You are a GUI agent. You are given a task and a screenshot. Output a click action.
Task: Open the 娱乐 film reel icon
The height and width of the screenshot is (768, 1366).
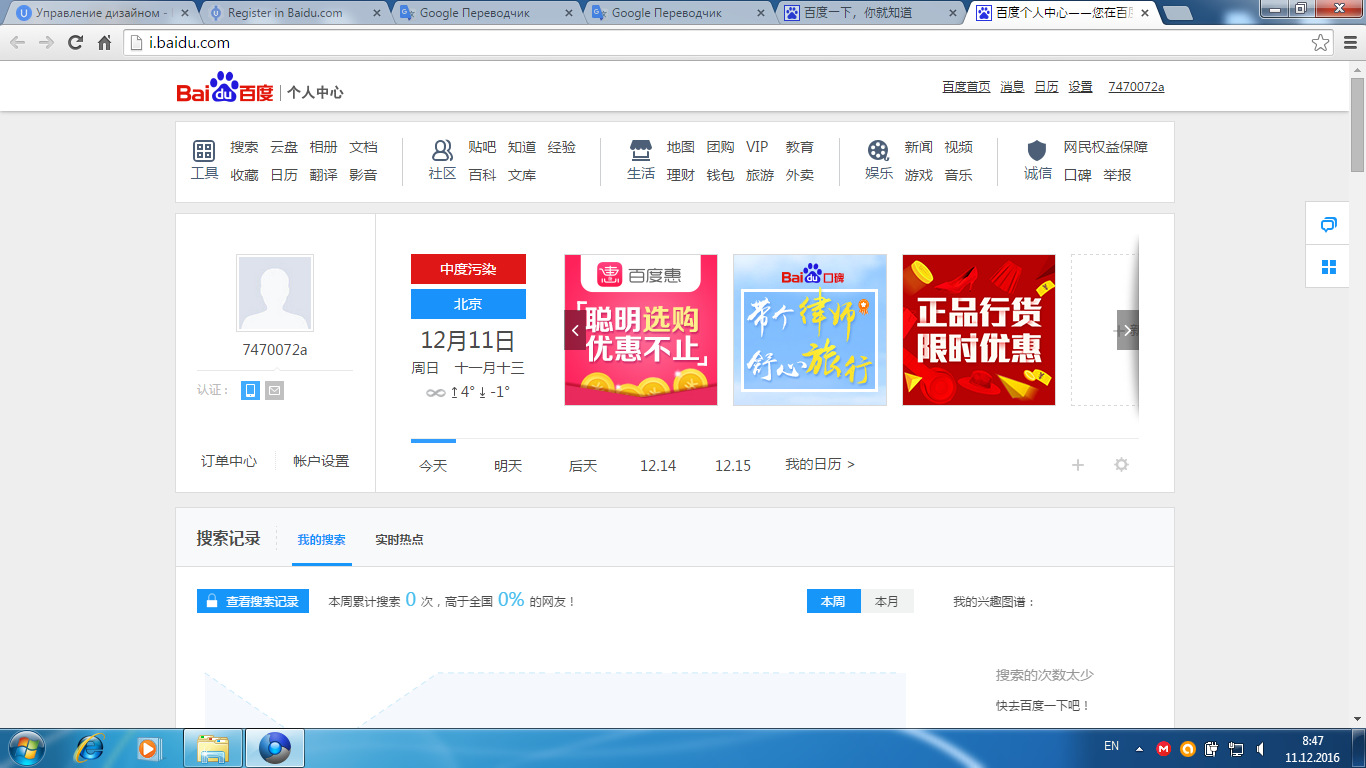(x=878, y=151)
